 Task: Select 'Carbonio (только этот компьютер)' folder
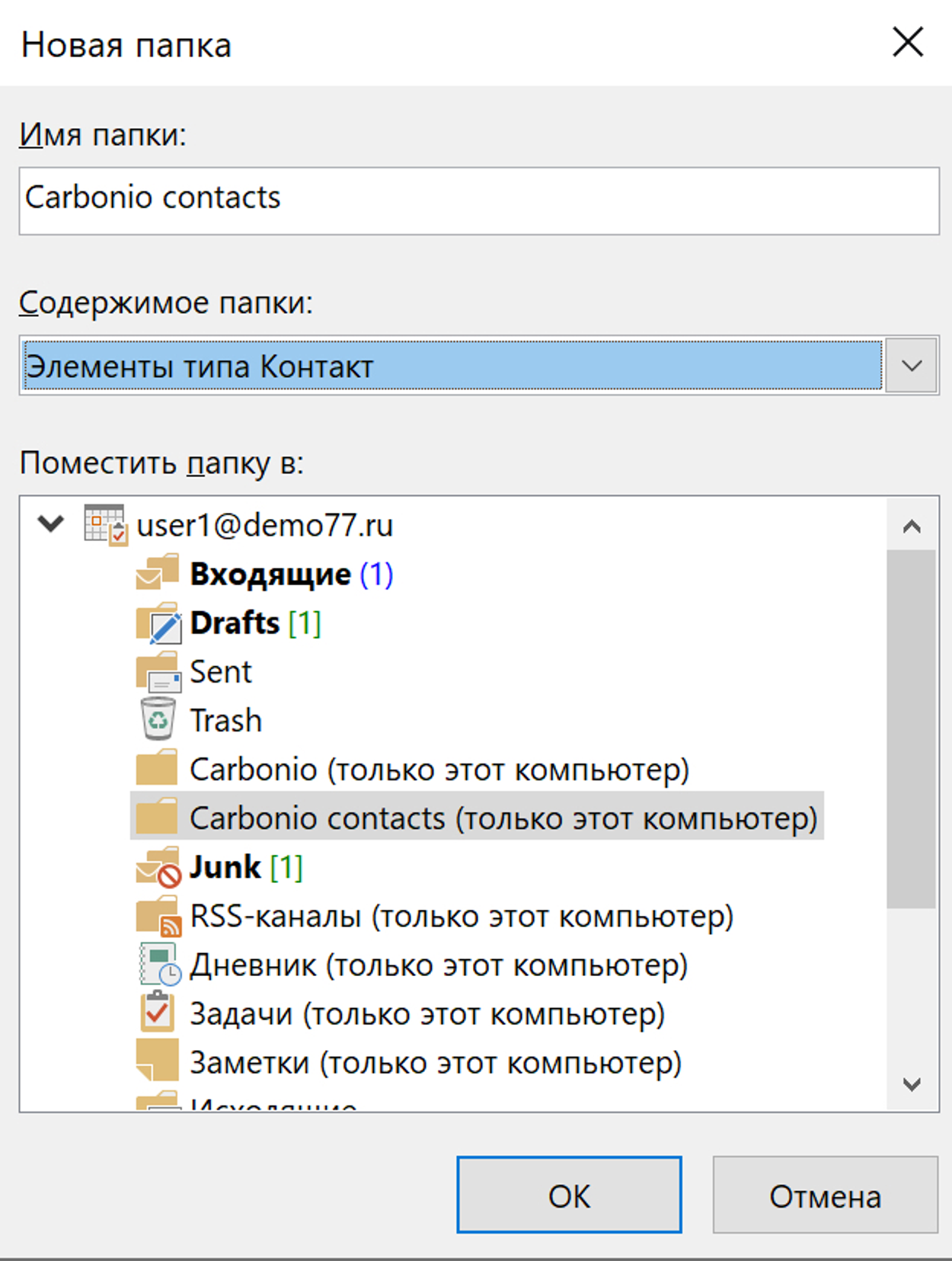pos(439,770)
